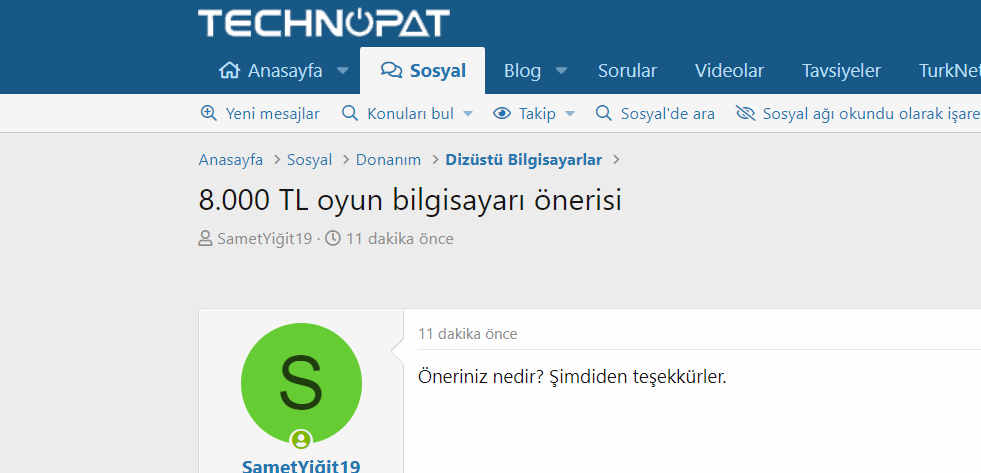Click the search icon for Sosyal'de ara

604,113
